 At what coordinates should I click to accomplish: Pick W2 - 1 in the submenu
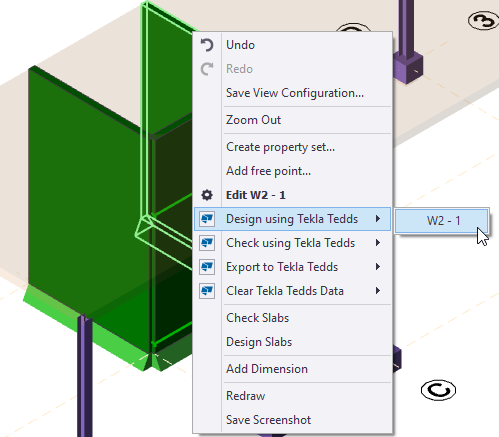(x=442, y=221)
